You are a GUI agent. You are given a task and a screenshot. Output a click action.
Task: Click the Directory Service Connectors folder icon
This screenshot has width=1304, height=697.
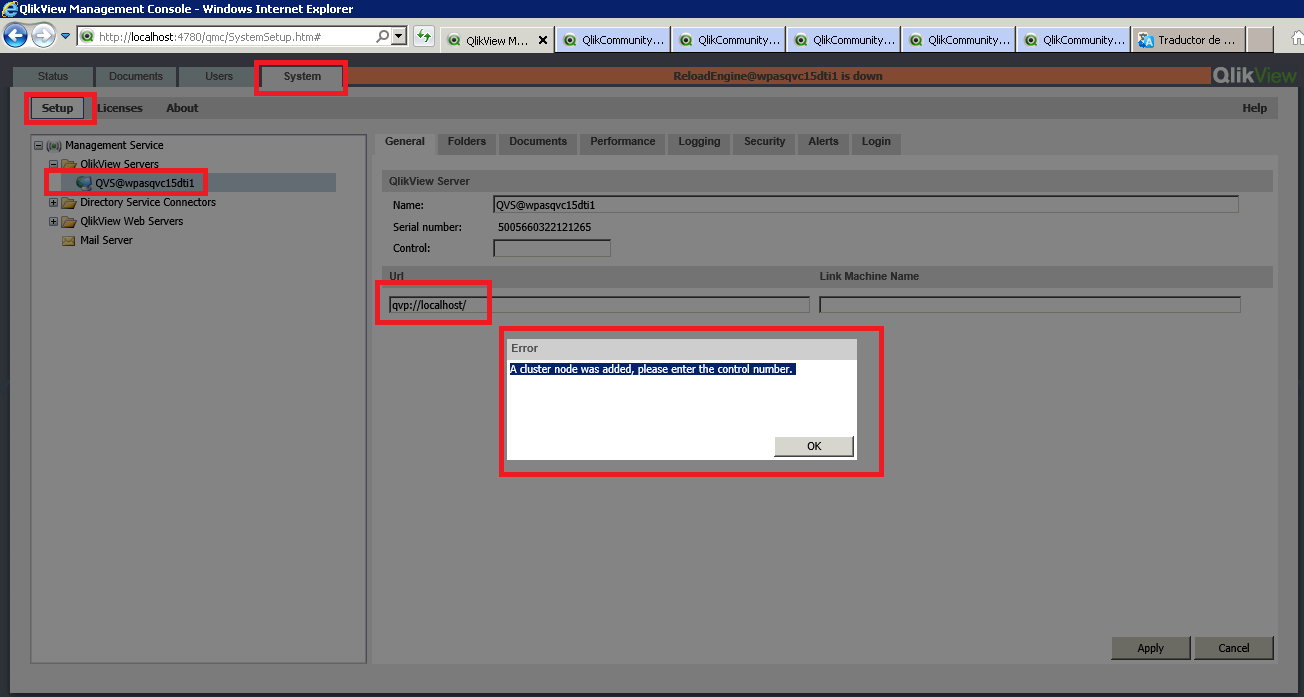69,202
